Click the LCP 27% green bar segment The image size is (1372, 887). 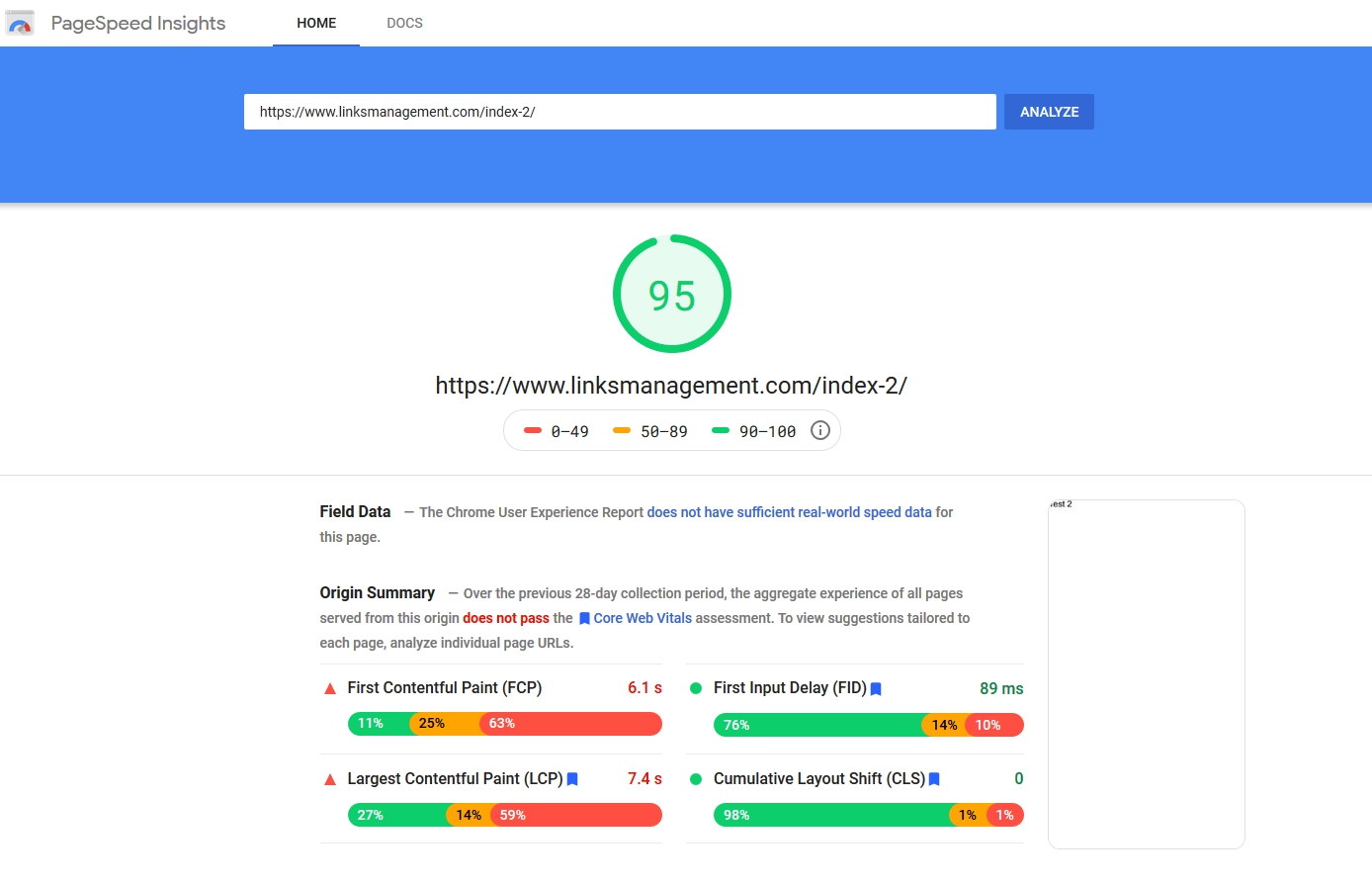click(x=396, y=815)
